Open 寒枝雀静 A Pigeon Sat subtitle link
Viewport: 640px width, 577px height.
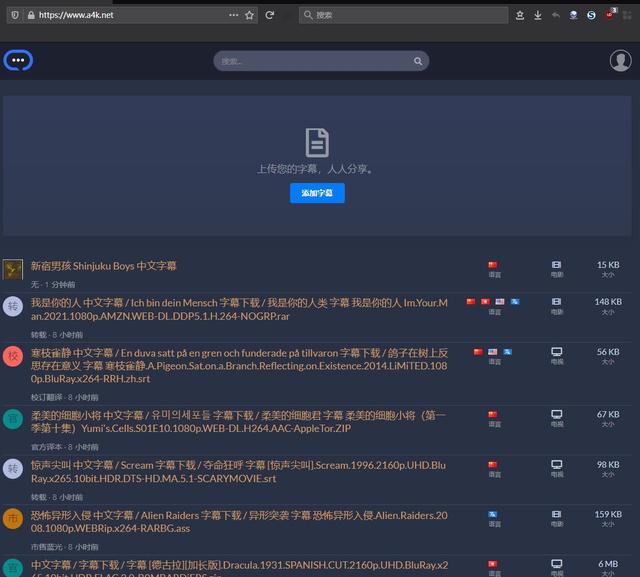tap(239, 366)
